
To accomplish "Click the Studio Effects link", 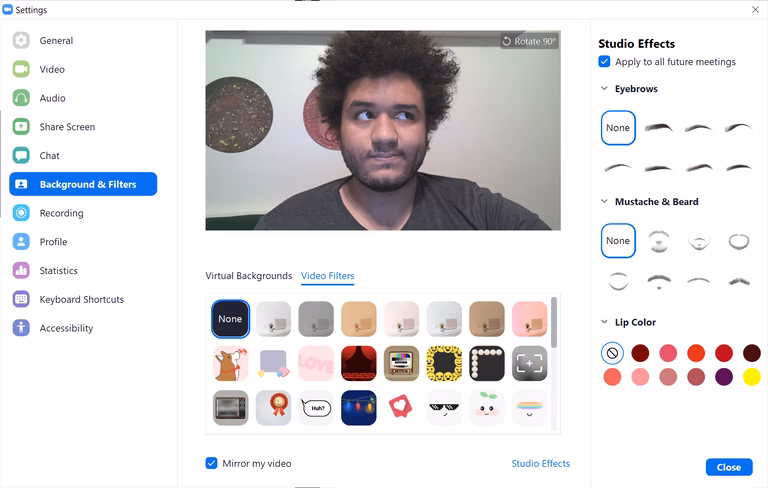I will coord(541,464).
